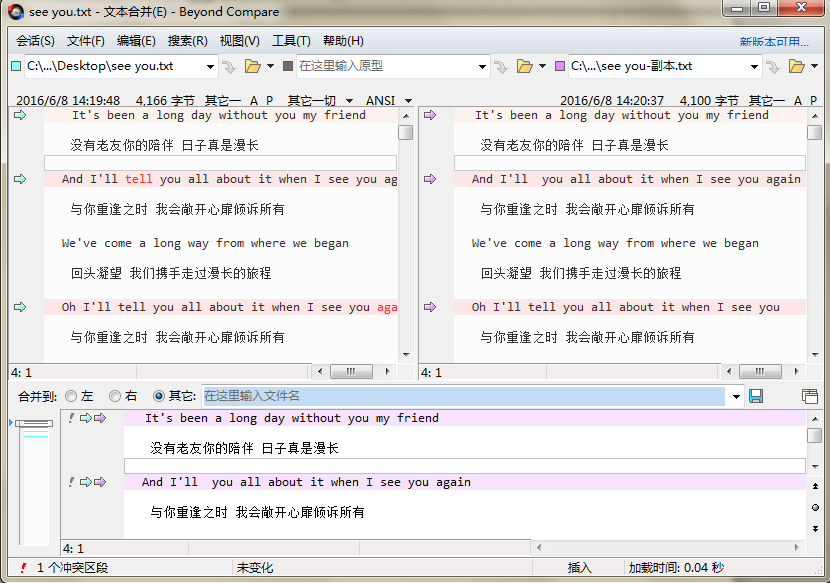Screen dimensions: 830x583
Task: Open the 工具(T) menu
Action: pos(291,41)
